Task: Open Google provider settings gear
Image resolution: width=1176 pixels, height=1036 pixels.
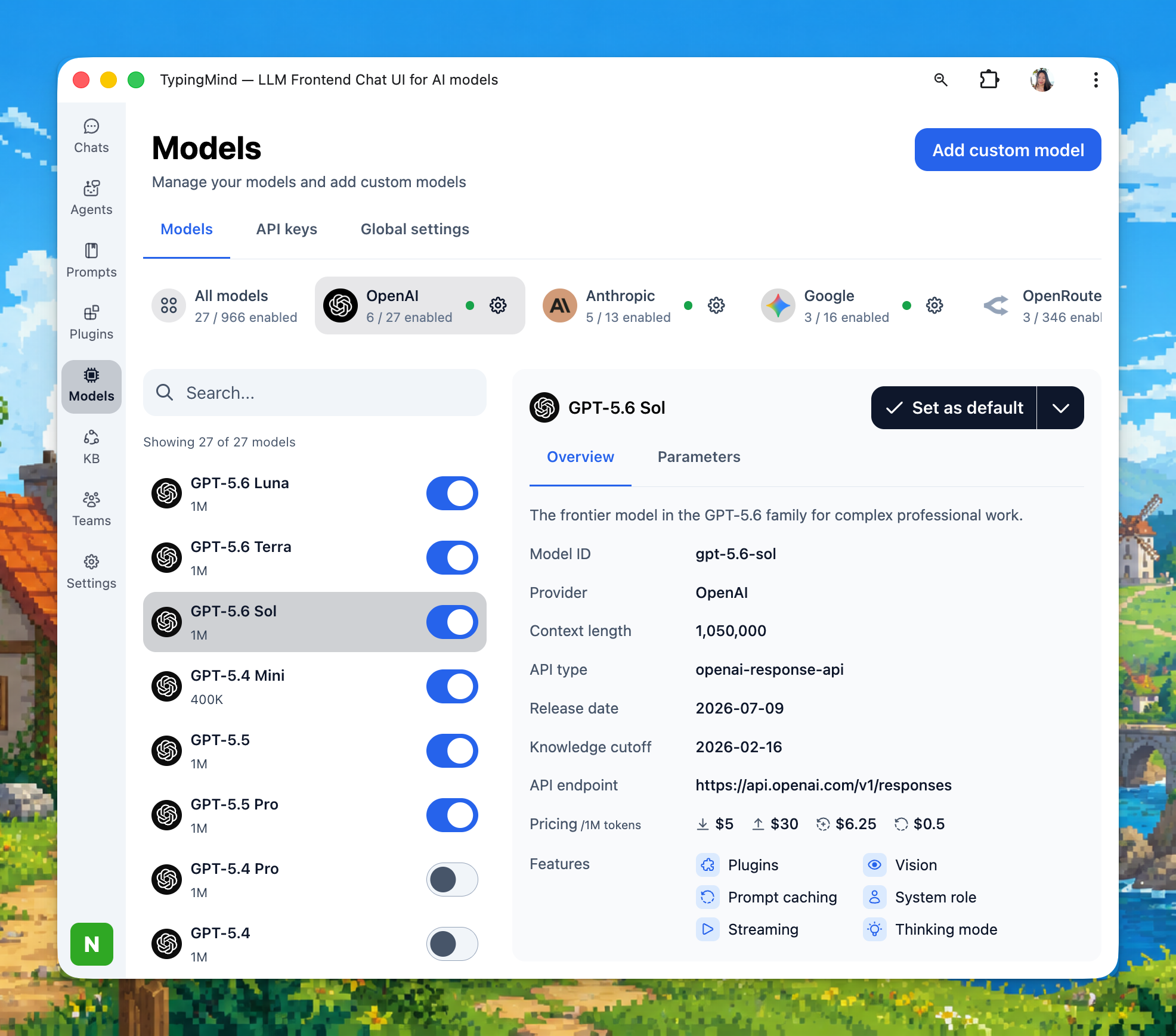Action: click(x=934, y=306)
